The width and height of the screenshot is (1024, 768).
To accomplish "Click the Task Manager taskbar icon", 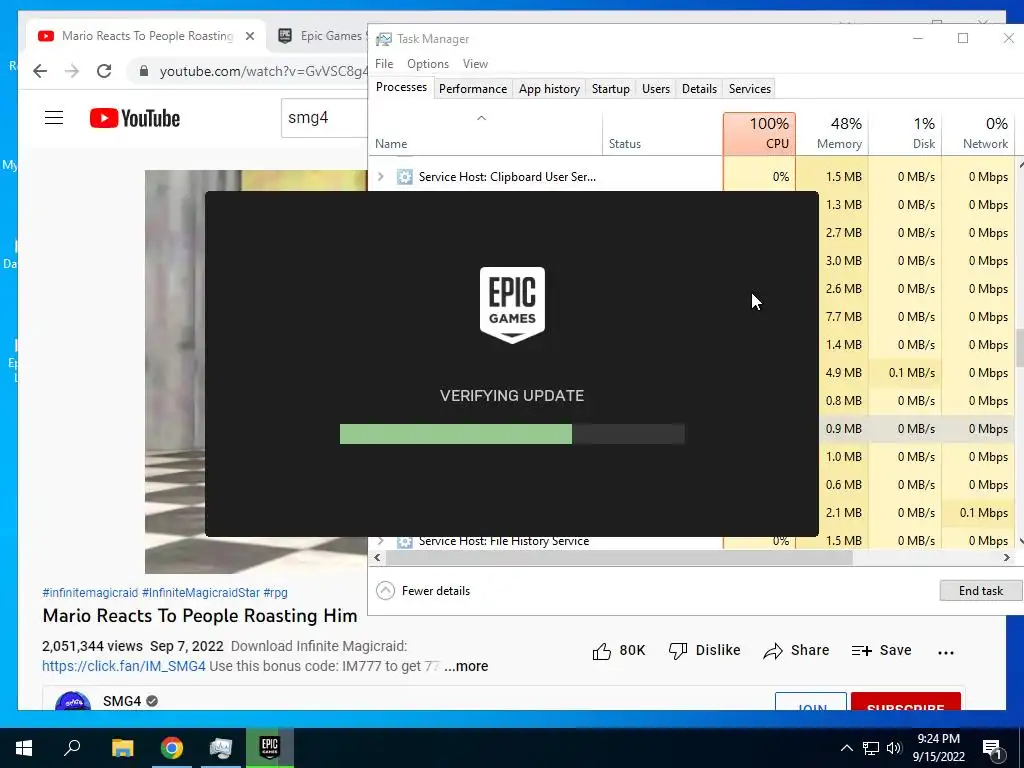I will (221, 748).
